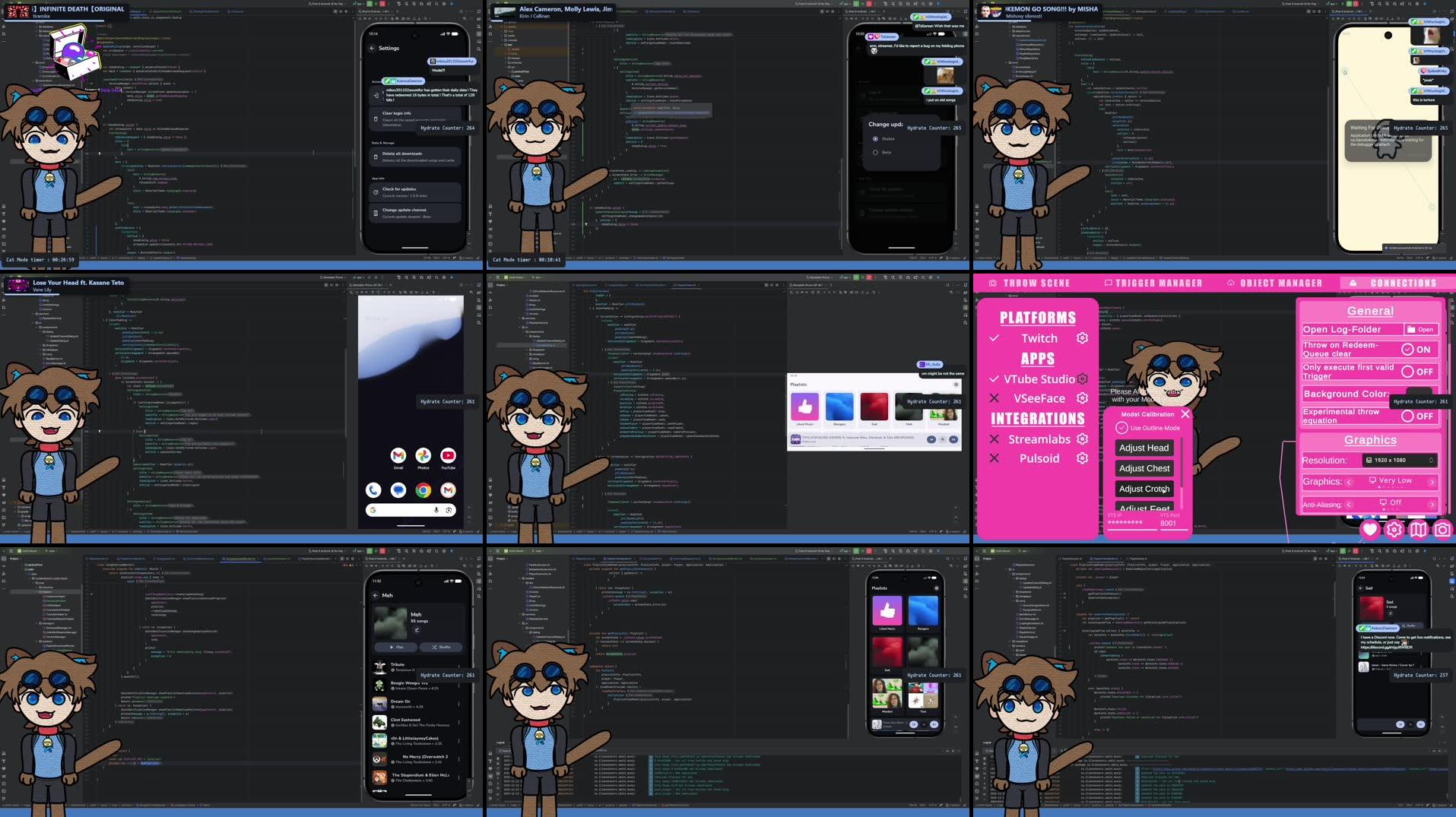
Task: Click the VTS Port input field showing 8001
Action: click(1169, 522)
